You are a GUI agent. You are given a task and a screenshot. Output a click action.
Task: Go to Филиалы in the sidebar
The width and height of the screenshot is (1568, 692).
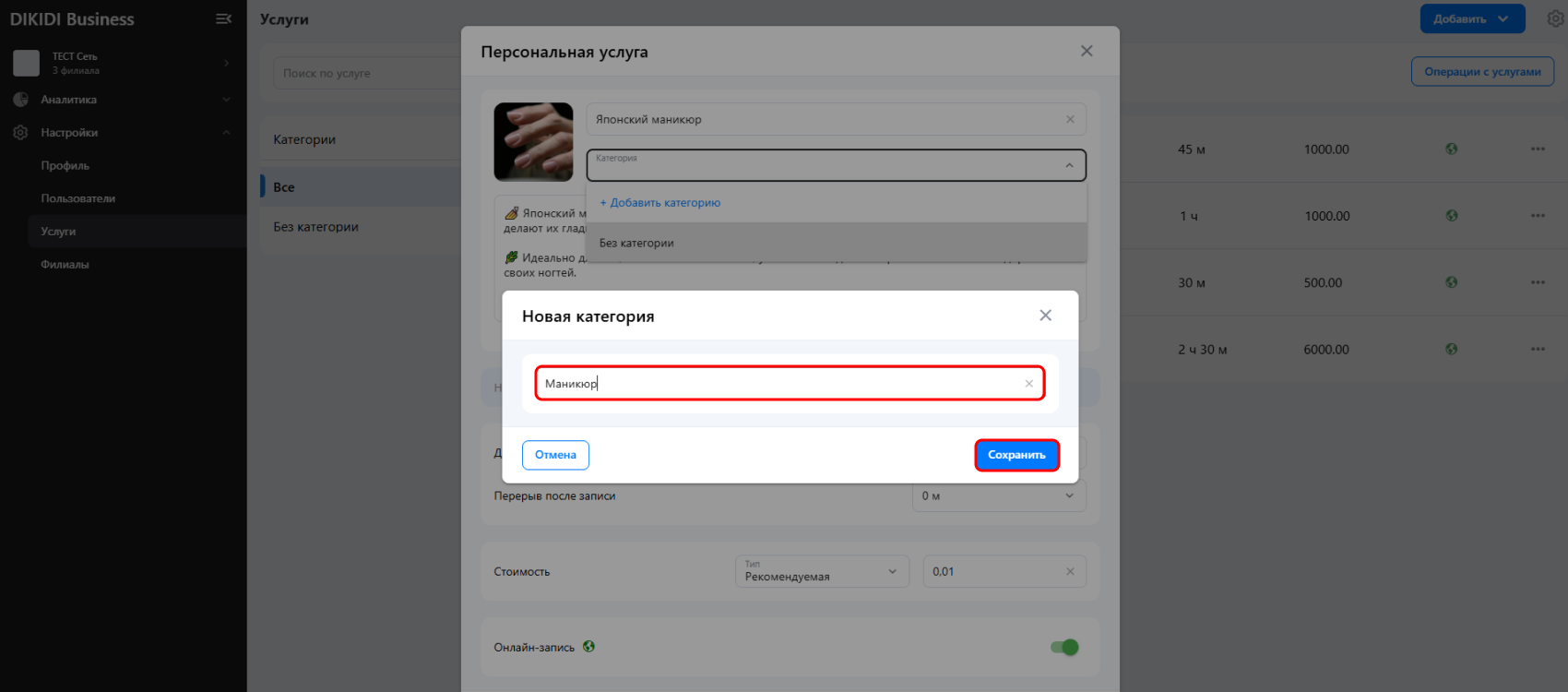(x=65, y=265)
